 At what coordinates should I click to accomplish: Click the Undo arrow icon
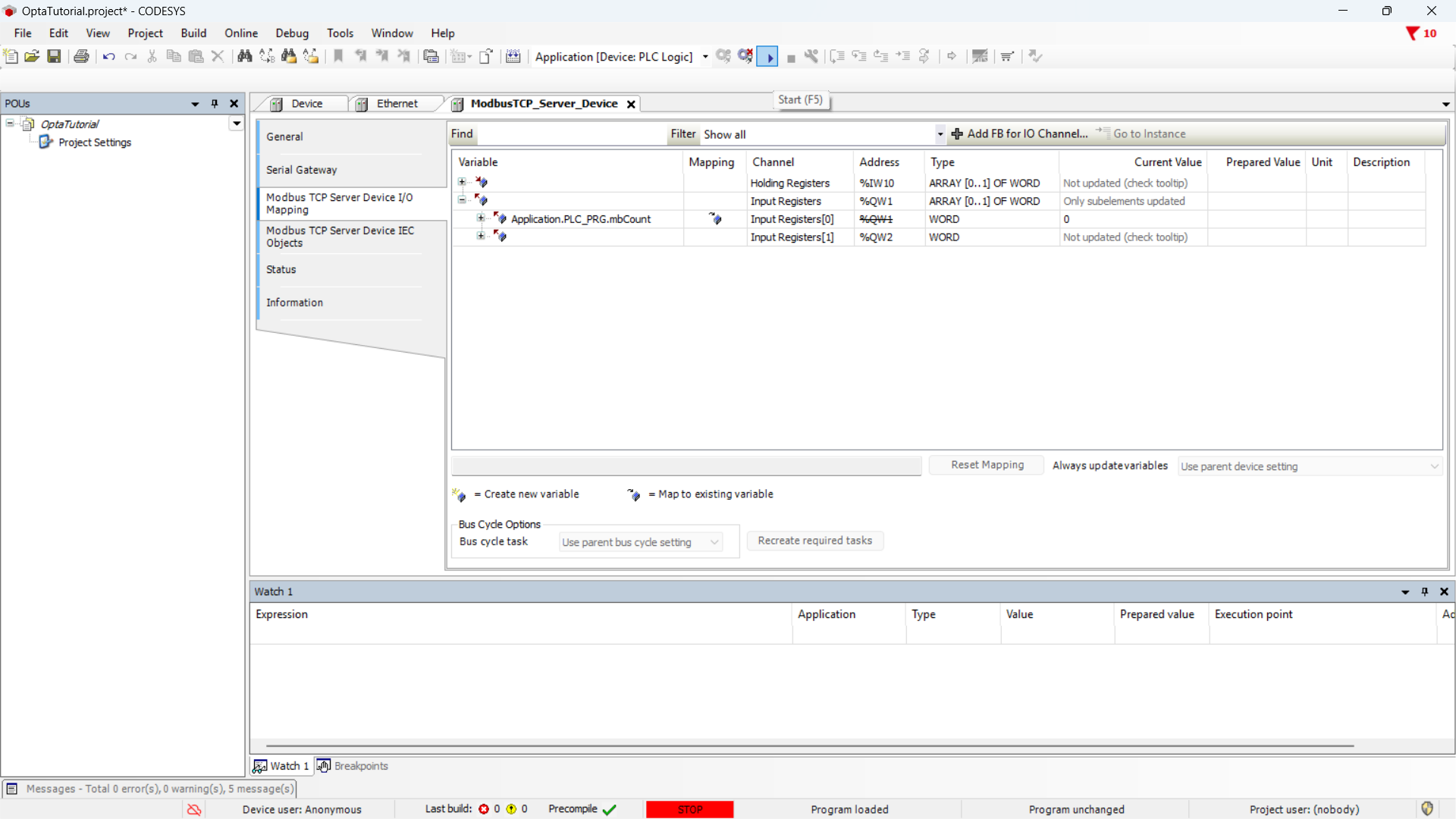pos(108,57)
